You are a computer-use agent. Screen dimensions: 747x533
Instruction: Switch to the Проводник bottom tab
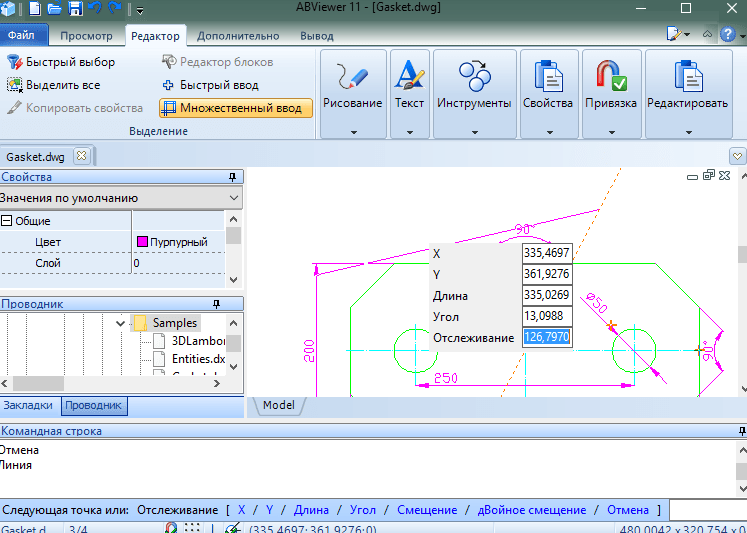tap(93, 405)
